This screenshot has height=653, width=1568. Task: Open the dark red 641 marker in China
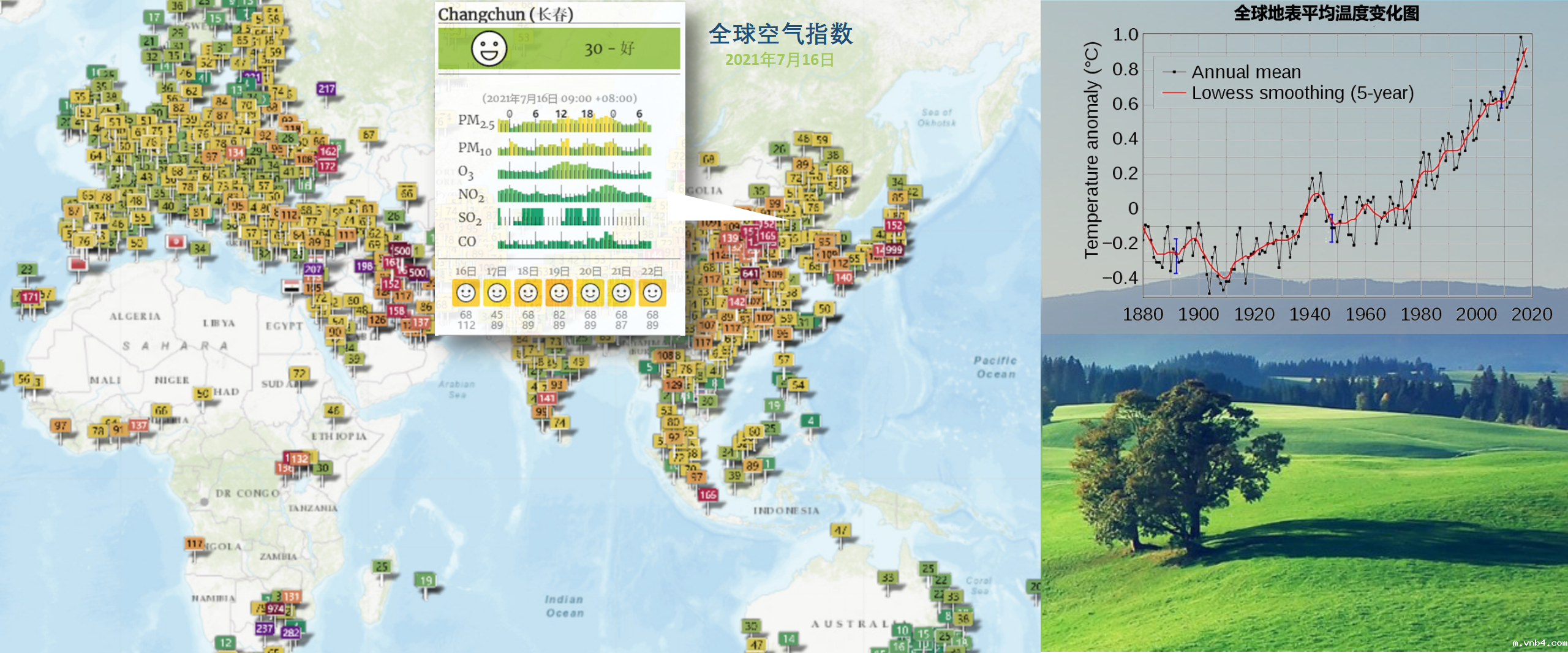pyautogui.click(x=750, y=273)
